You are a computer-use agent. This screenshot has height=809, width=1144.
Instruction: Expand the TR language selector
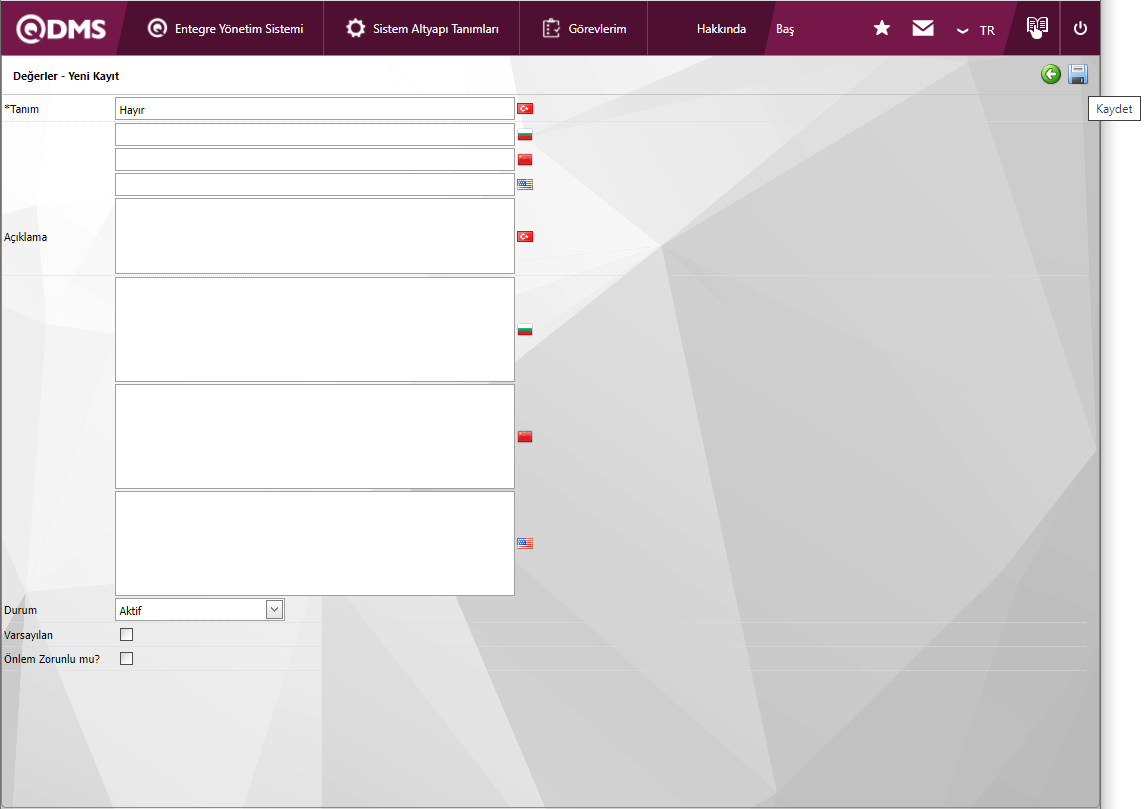tap(975, 31)
